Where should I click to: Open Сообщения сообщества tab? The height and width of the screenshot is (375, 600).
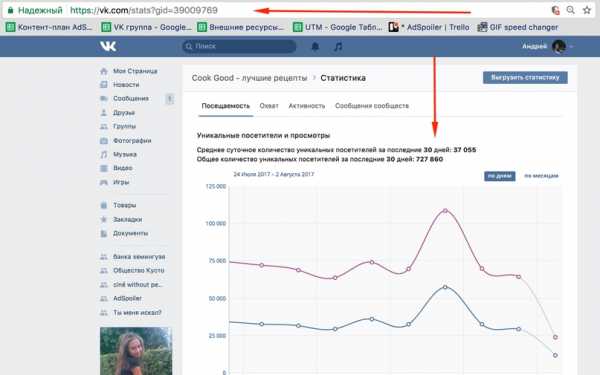(x=372, y=106)
